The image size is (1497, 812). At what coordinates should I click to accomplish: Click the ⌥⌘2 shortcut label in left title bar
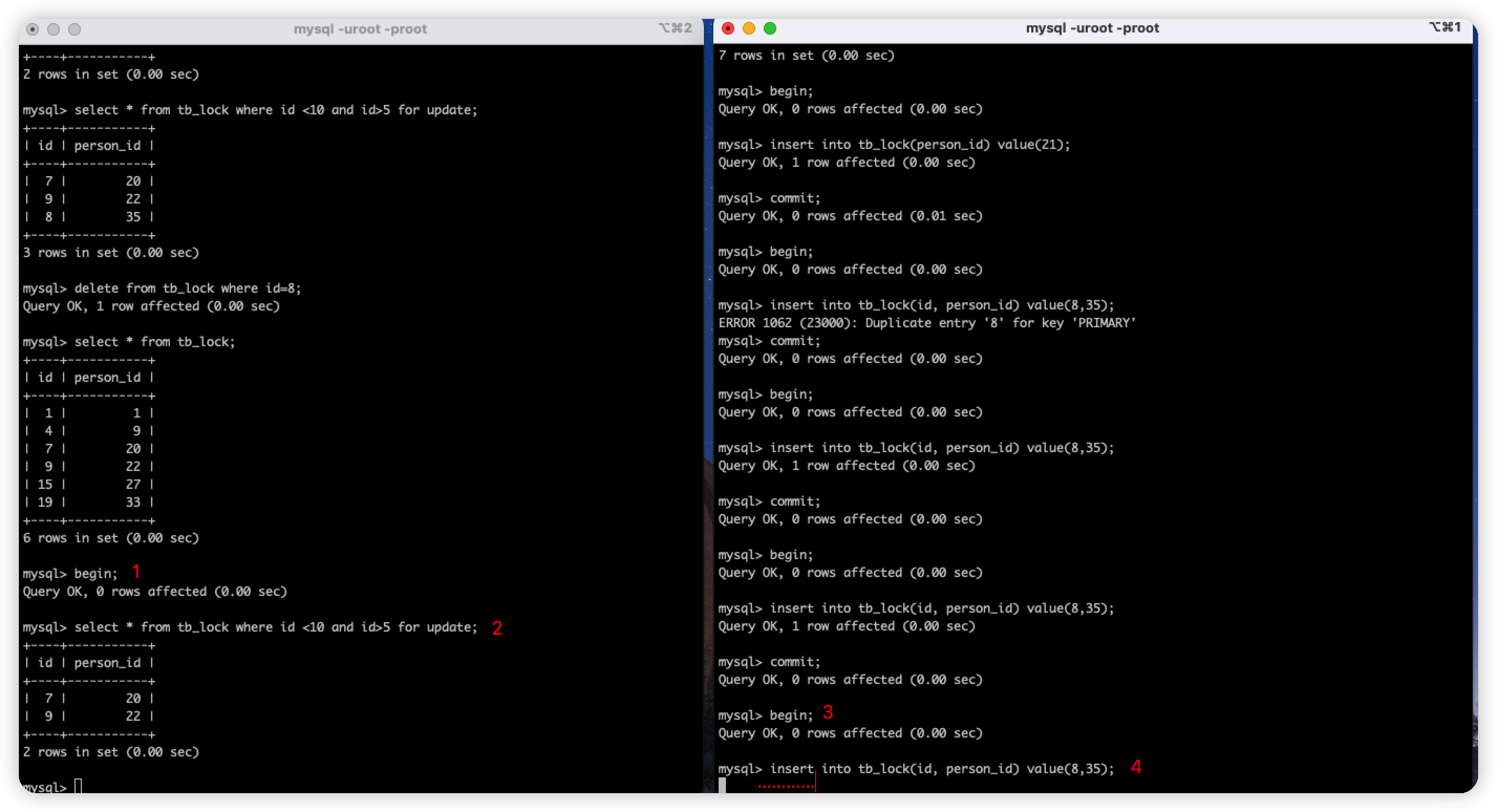point(675,28)
